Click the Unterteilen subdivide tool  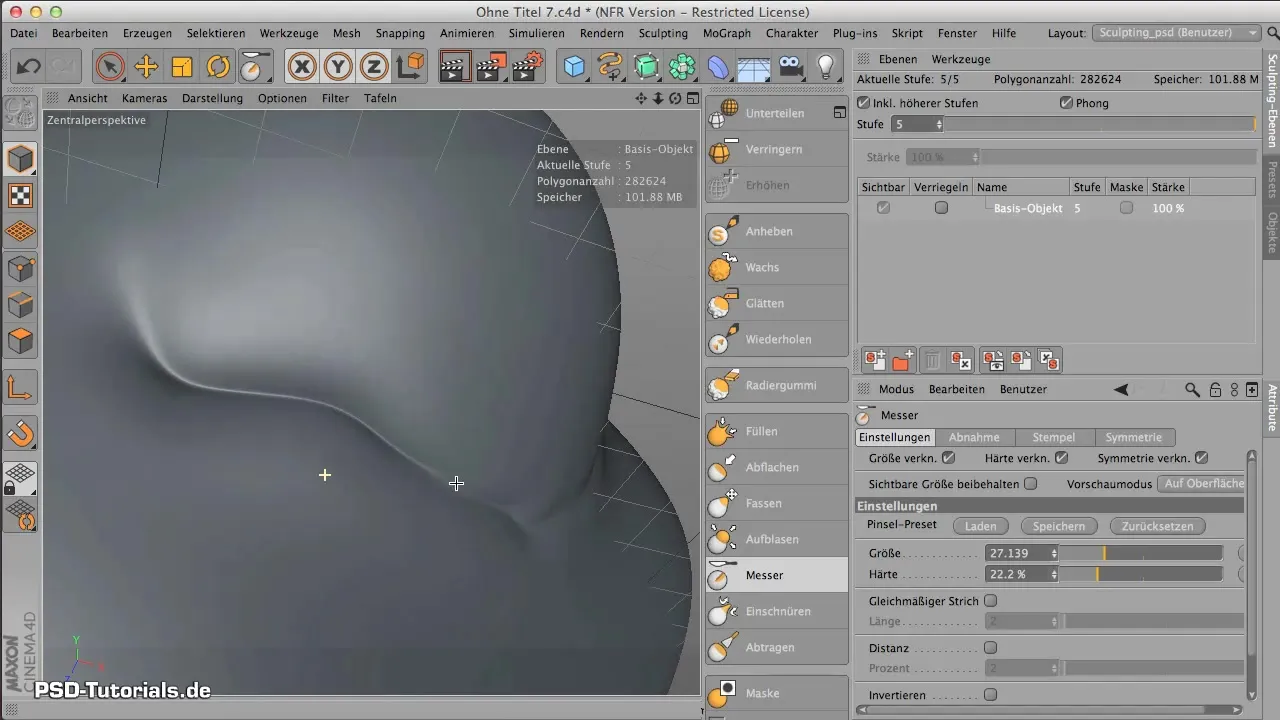pos(776,113)
